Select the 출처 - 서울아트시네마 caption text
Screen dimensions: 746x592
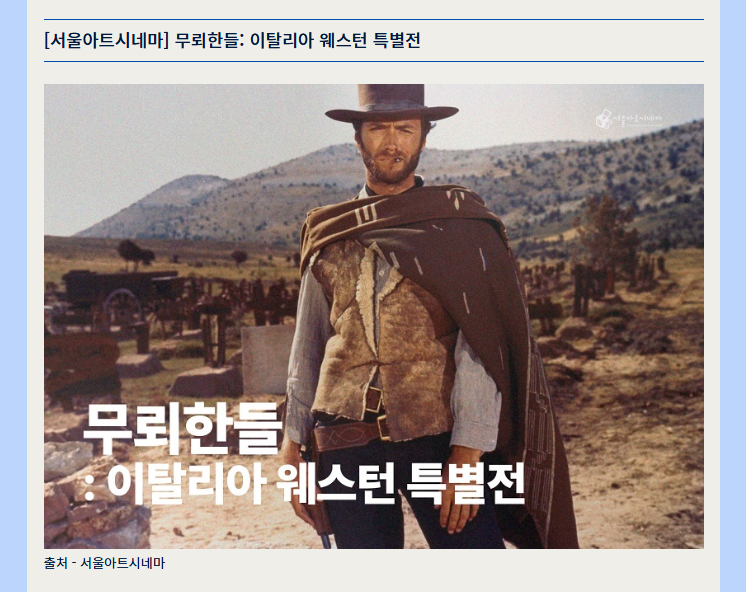coord(105,563)
